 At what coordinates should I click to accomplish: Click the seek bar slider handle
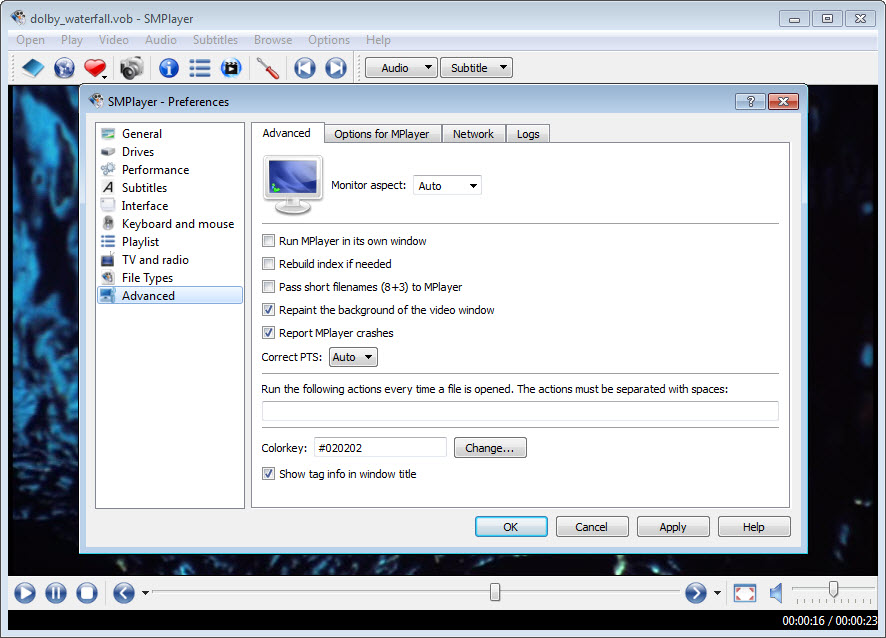pyautogui.click(x=495, y=592)
